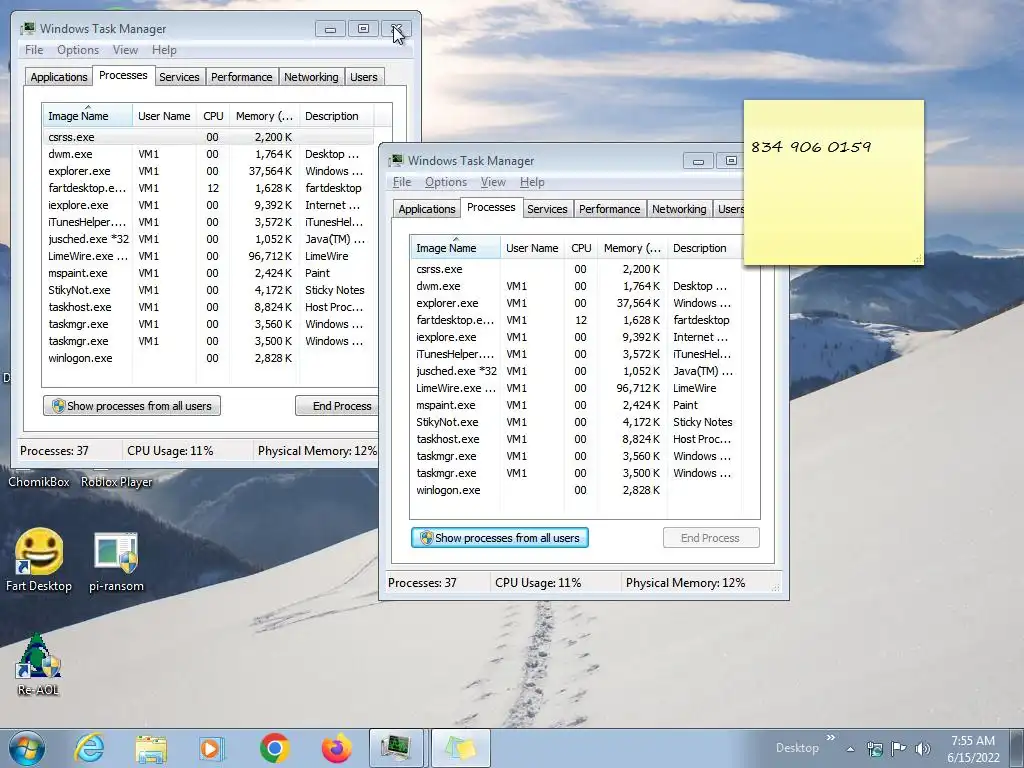Launch Internet Explorer from the taskbar
Image resolution: width=1024 pixels, height=768 pixels.
[89, 748]
